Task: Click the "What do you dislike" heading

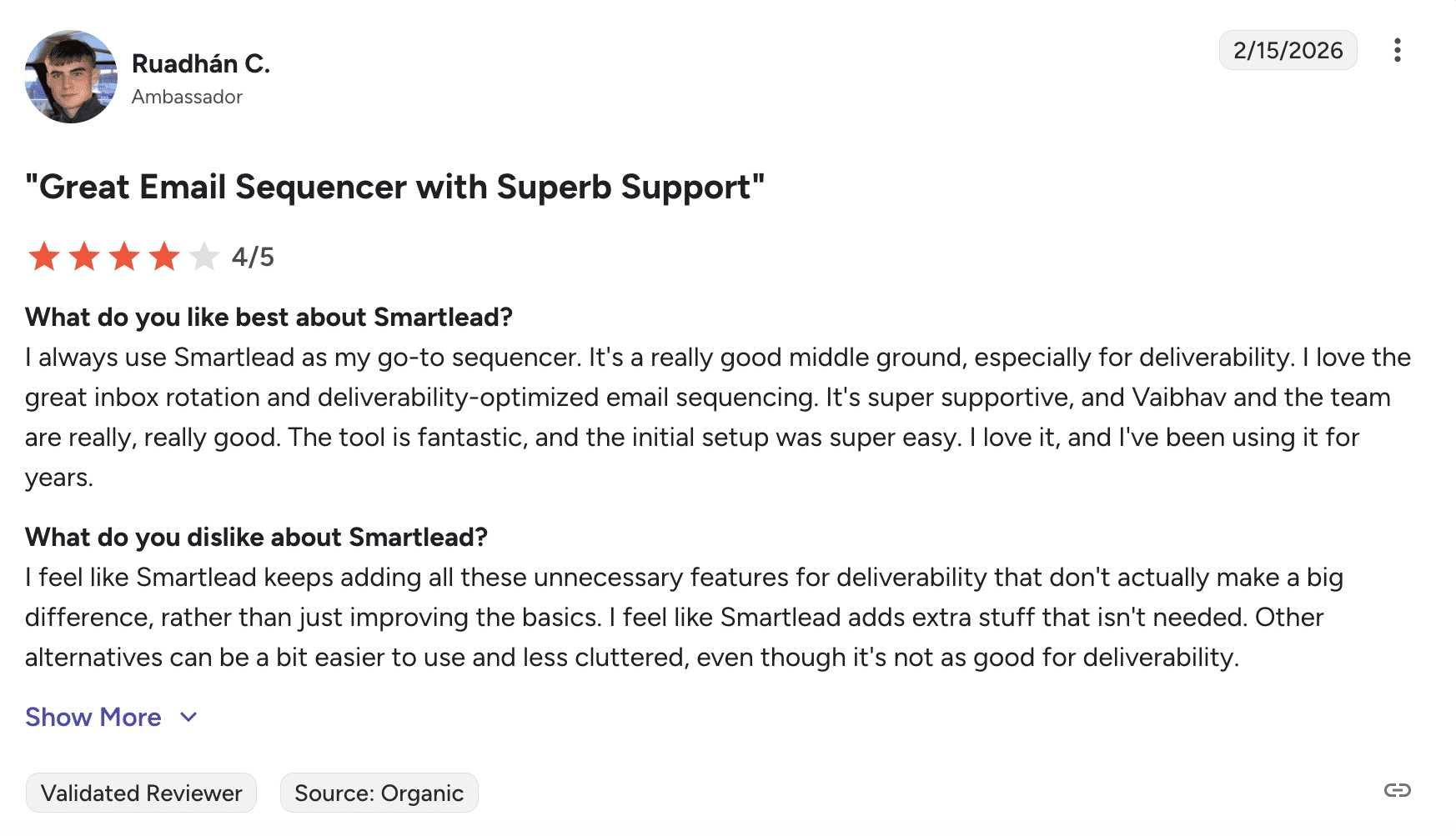Action: coord(256,538)
